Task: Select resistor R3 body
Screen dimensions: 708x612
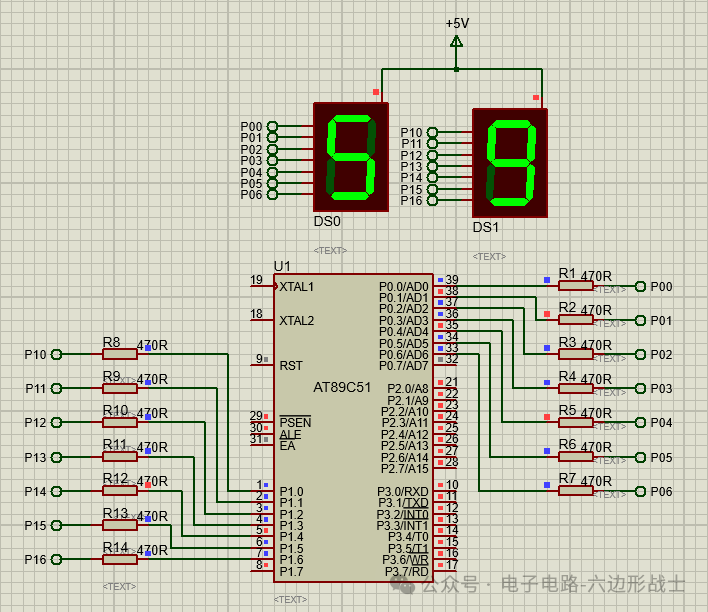Action: click(575, 354)
